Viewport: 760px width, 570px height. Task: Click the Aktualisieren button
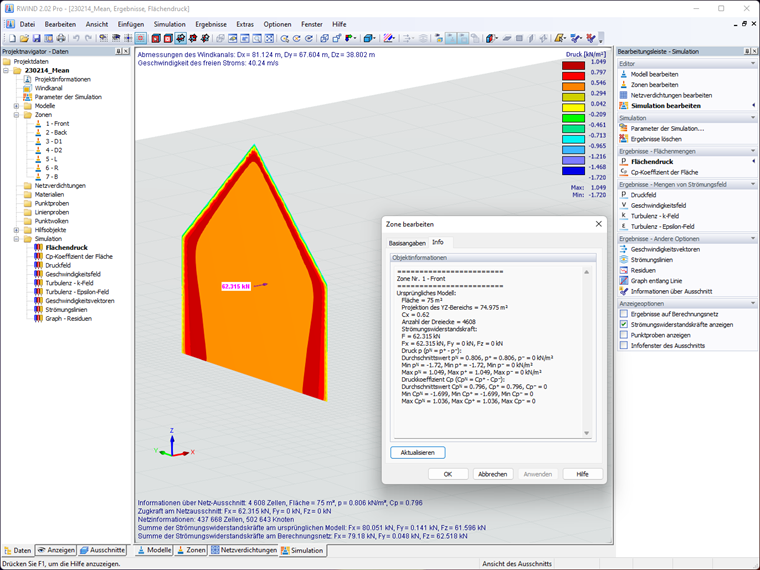click(x=417, y=452)
